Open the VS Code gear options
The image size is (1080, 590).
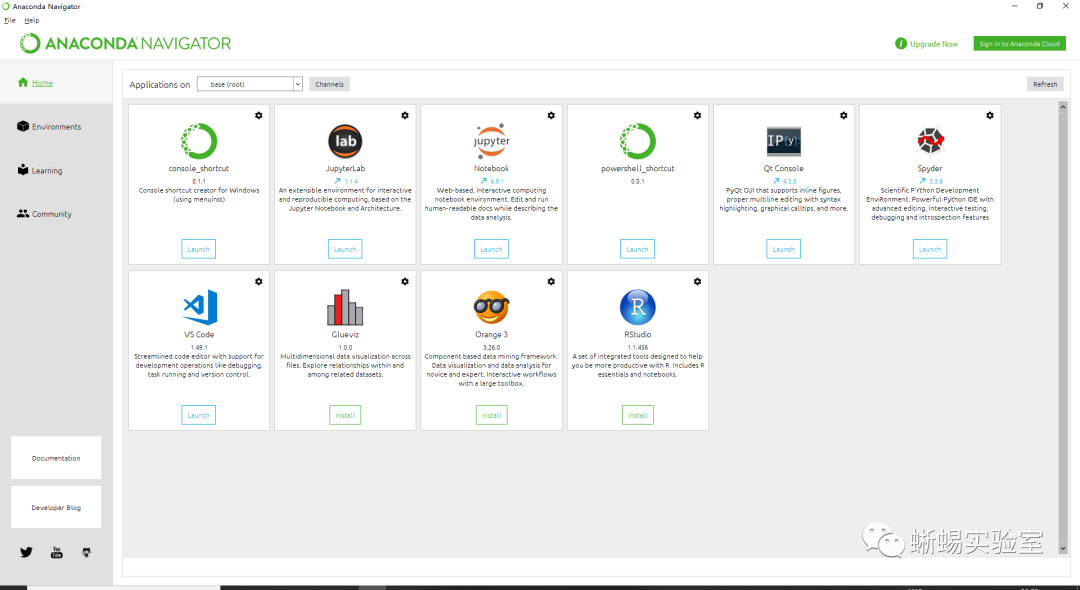click(259, 282)
